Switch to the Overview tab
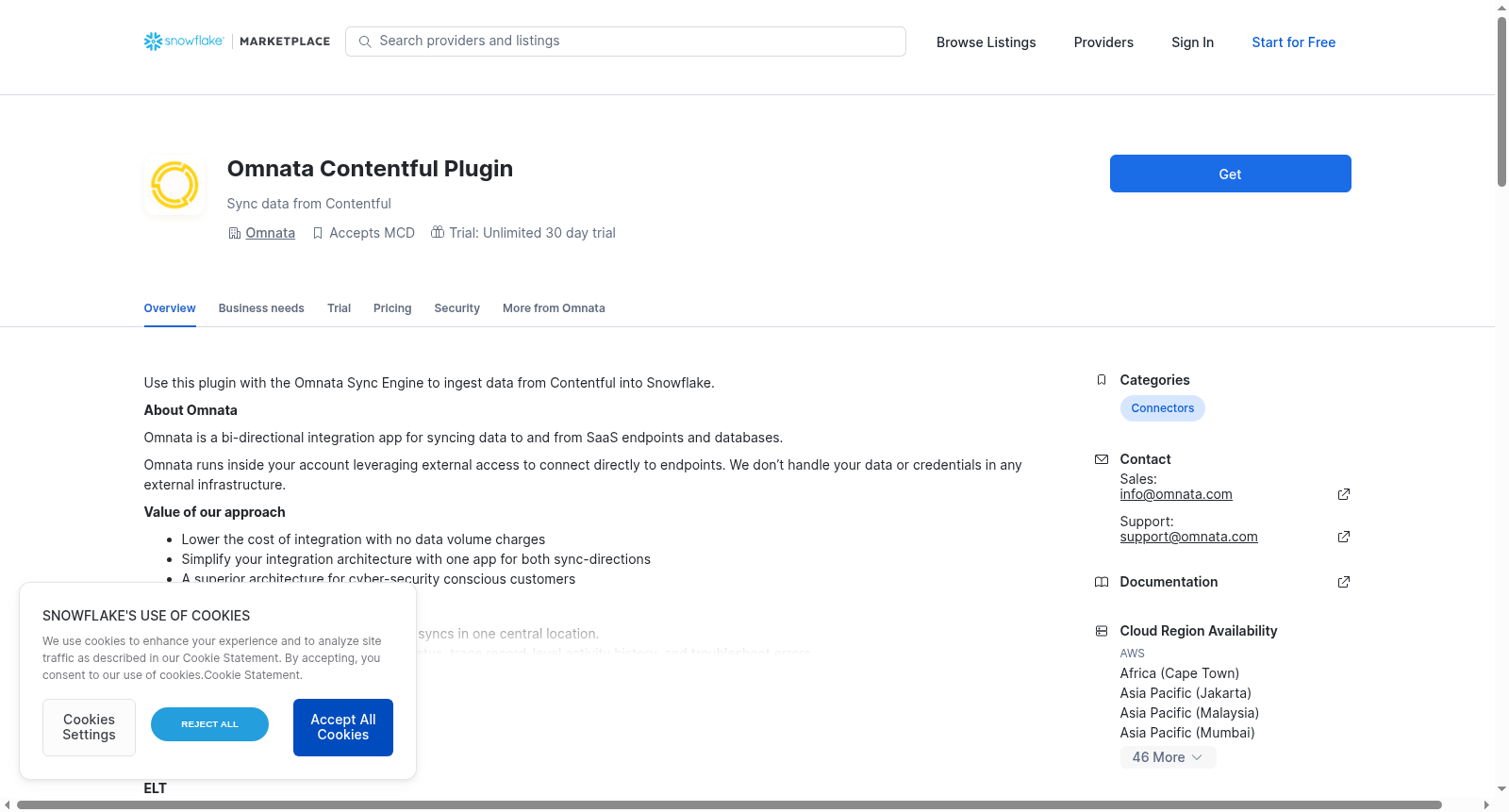Screen dimensions: 1509x812 click(170, 308)
